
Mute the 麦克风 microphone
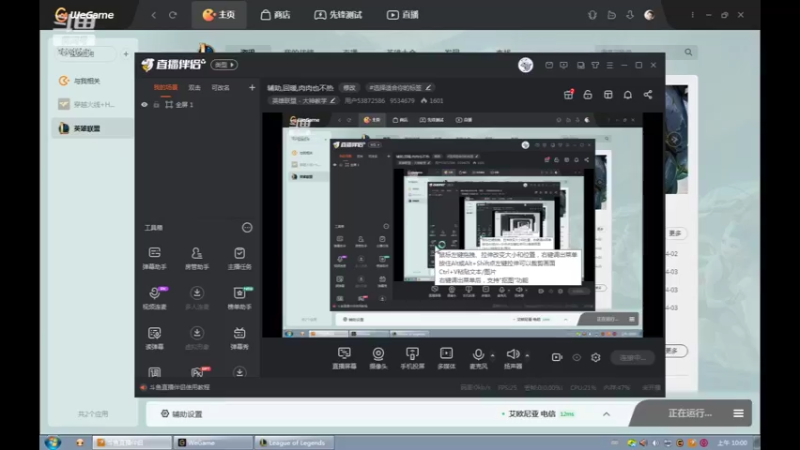478,358
